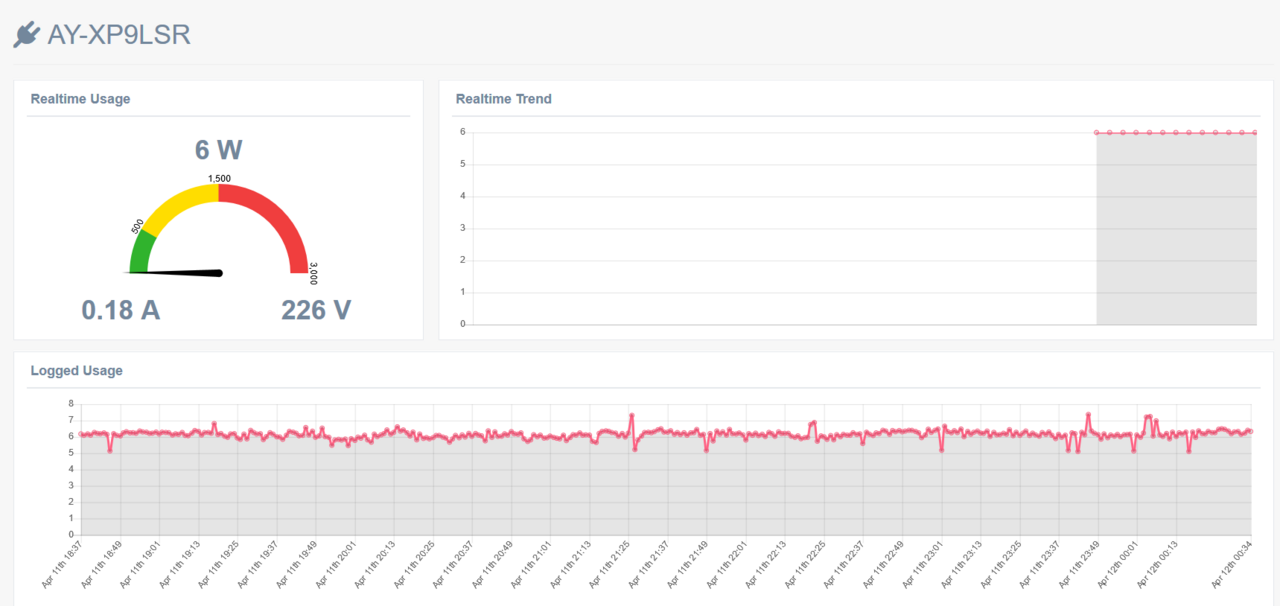This screenshot has width=1280, height=606.
Task: Click the first data point in Realtime Trend
Action: click(x=1097, y=132)
